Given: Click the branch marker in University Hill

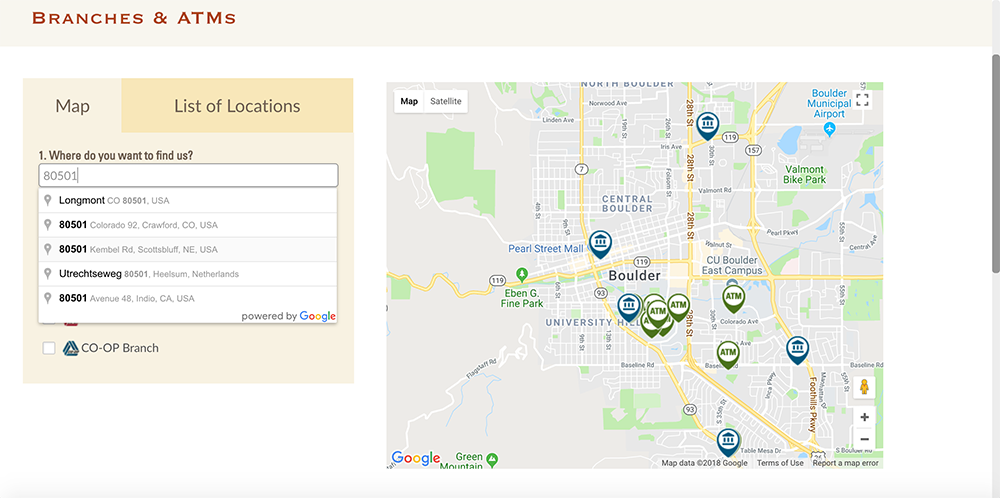Looking at the screenshot, I should 629,307.
